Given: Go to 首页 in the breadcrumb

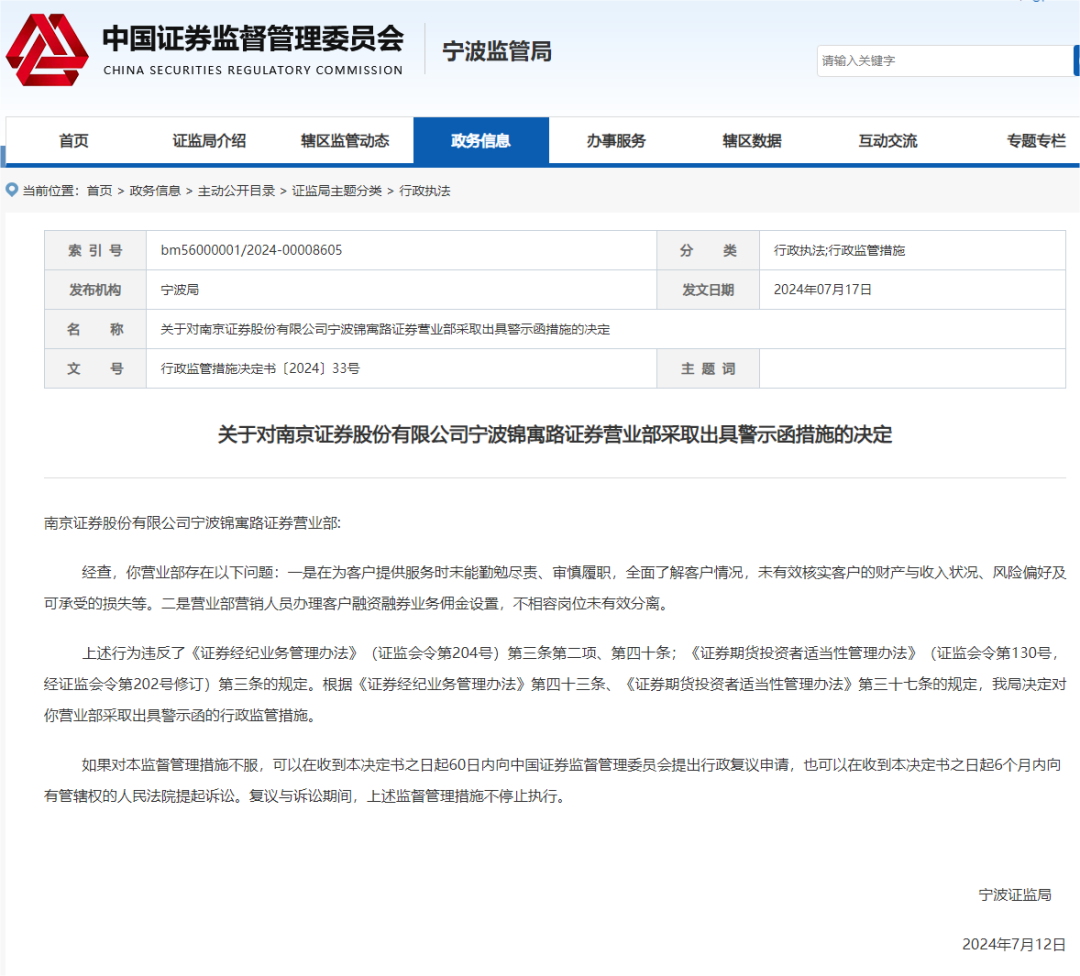Looking at the screenshot, I should click(x=99, y=191).
